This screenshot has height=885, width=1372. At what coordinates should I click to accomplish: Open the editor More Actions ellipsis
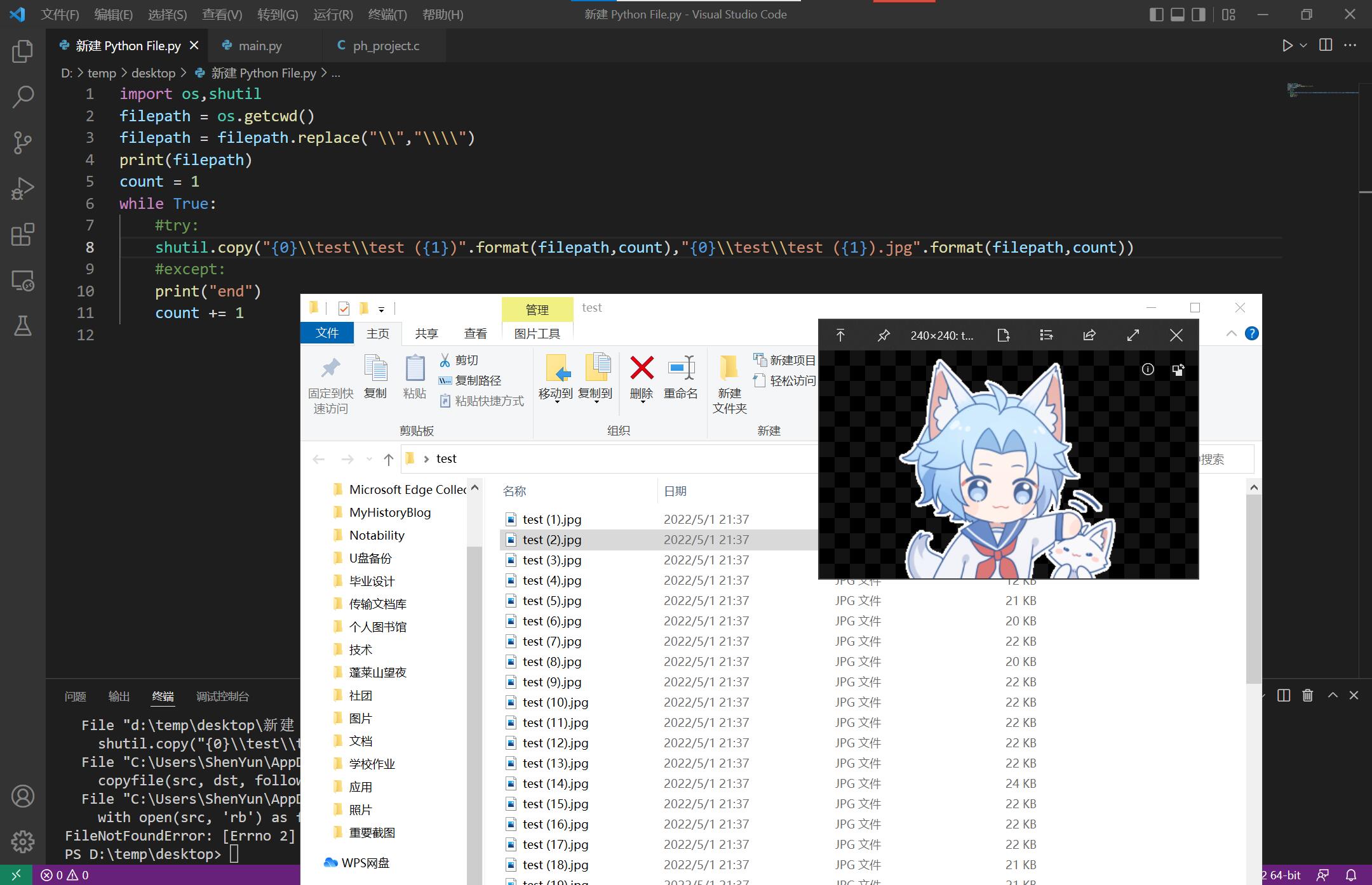[x=1350, y=45]
